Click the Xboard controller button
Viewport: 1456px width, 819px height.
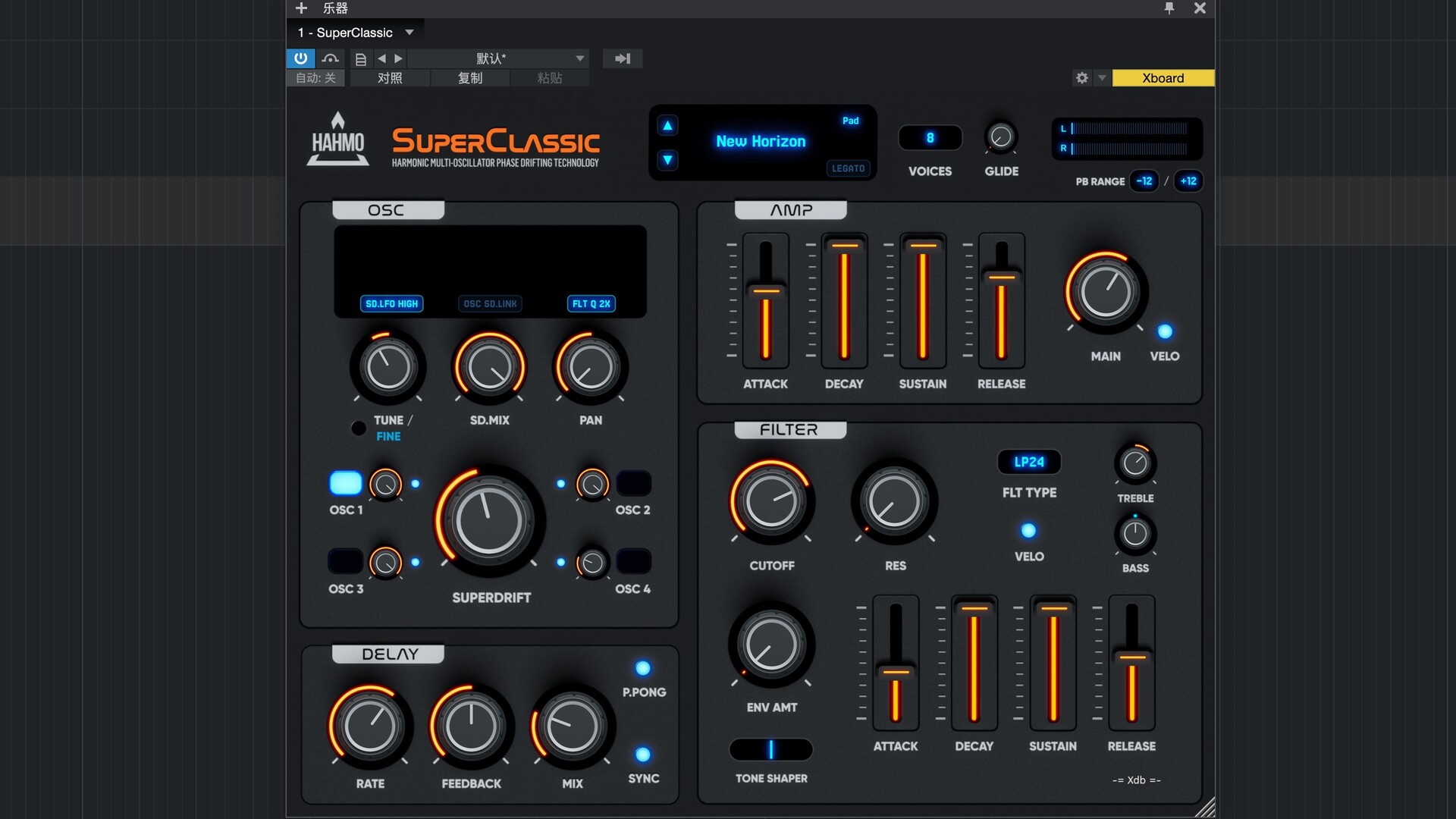[1163, 77]
